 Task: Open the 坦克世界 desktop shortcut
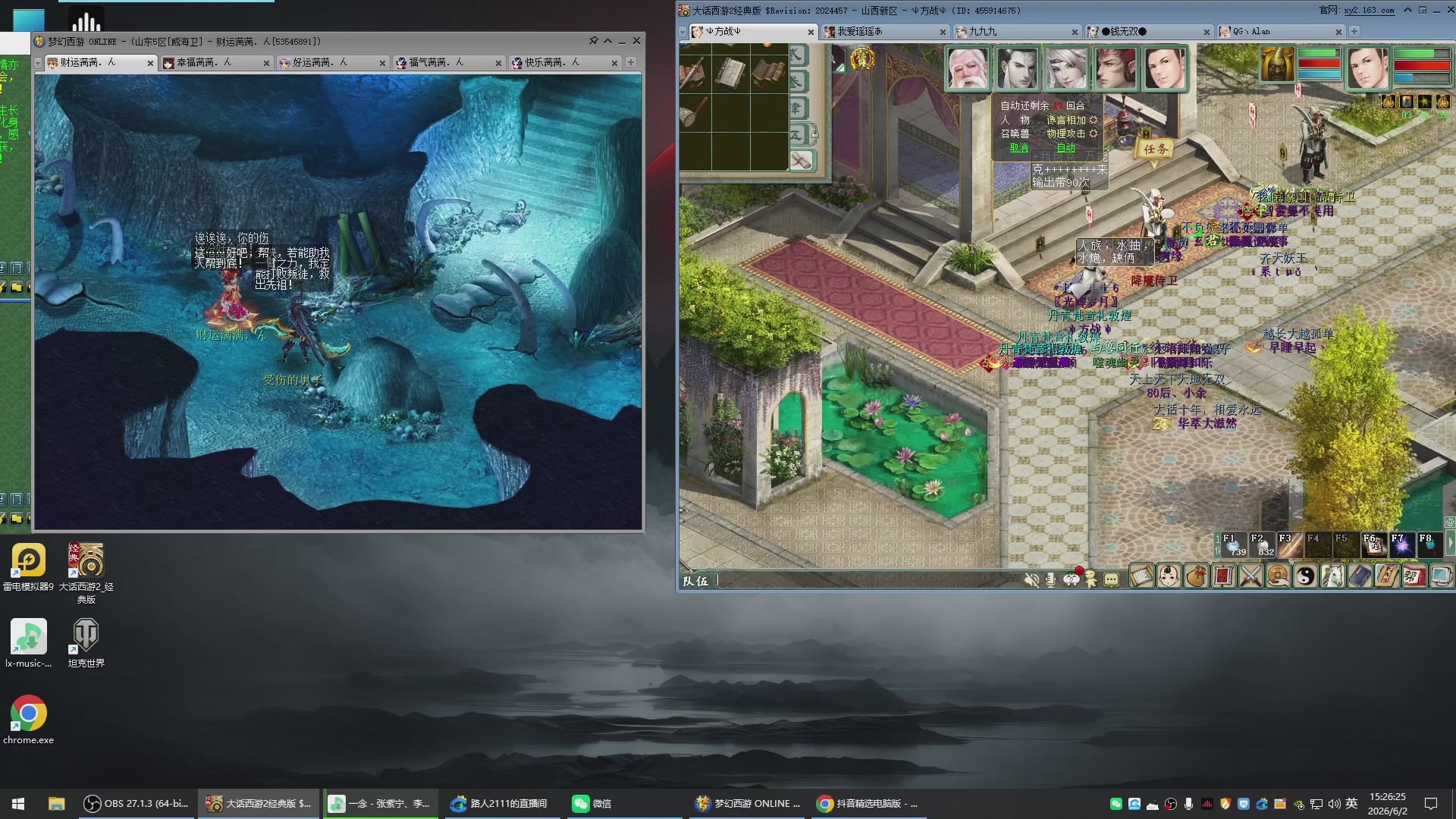[86, 643]
